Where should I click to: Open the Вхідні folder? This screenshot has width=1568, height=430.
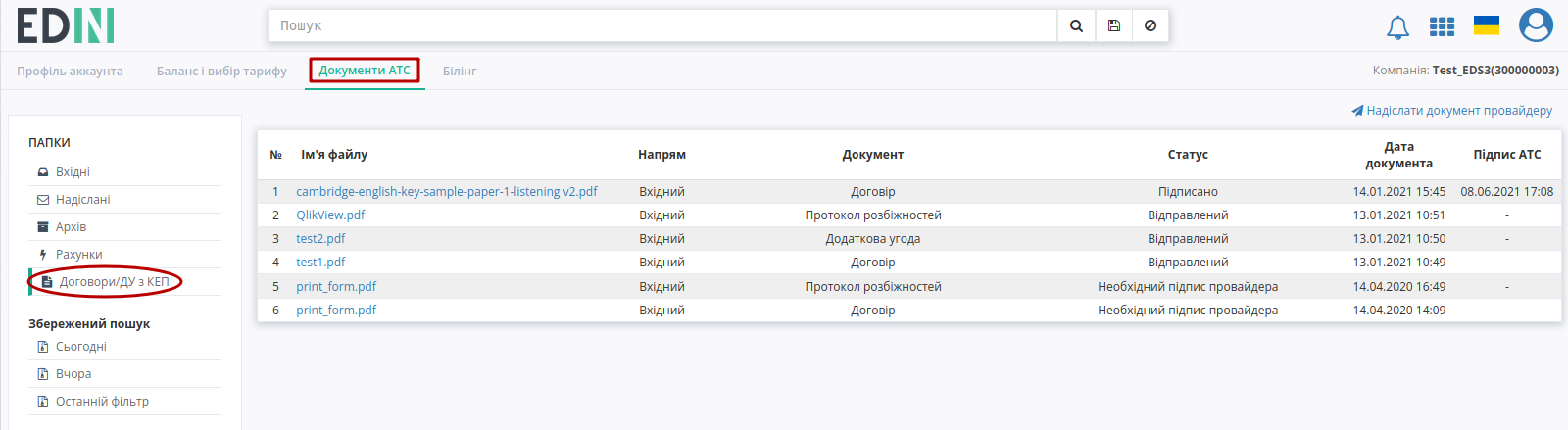coord(73,172)
